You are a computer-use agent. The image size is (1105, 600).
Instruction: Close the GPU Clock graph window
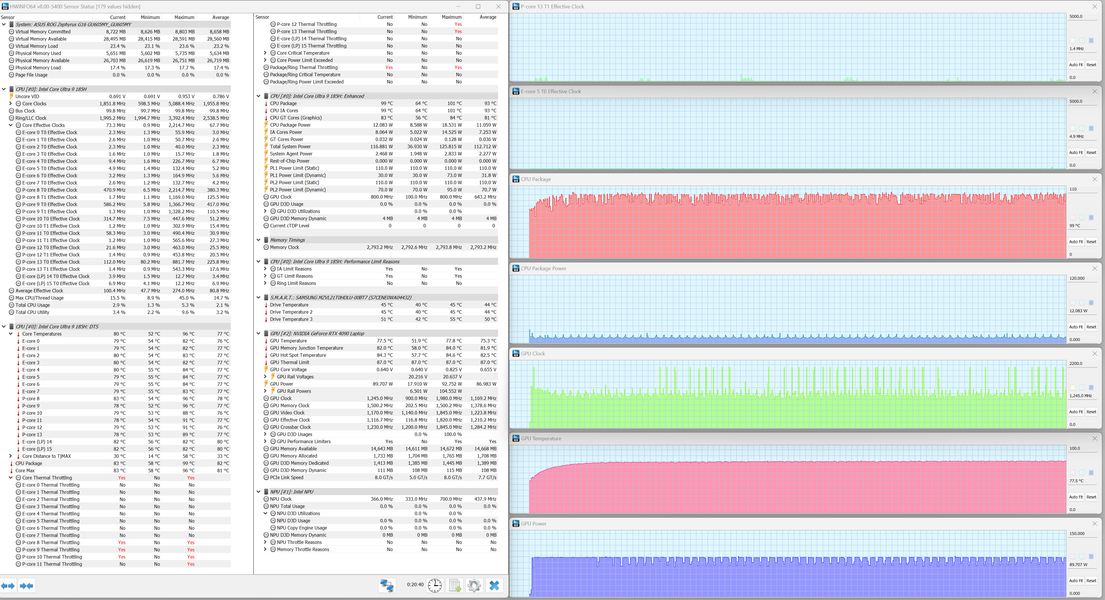coord(1094,354)
